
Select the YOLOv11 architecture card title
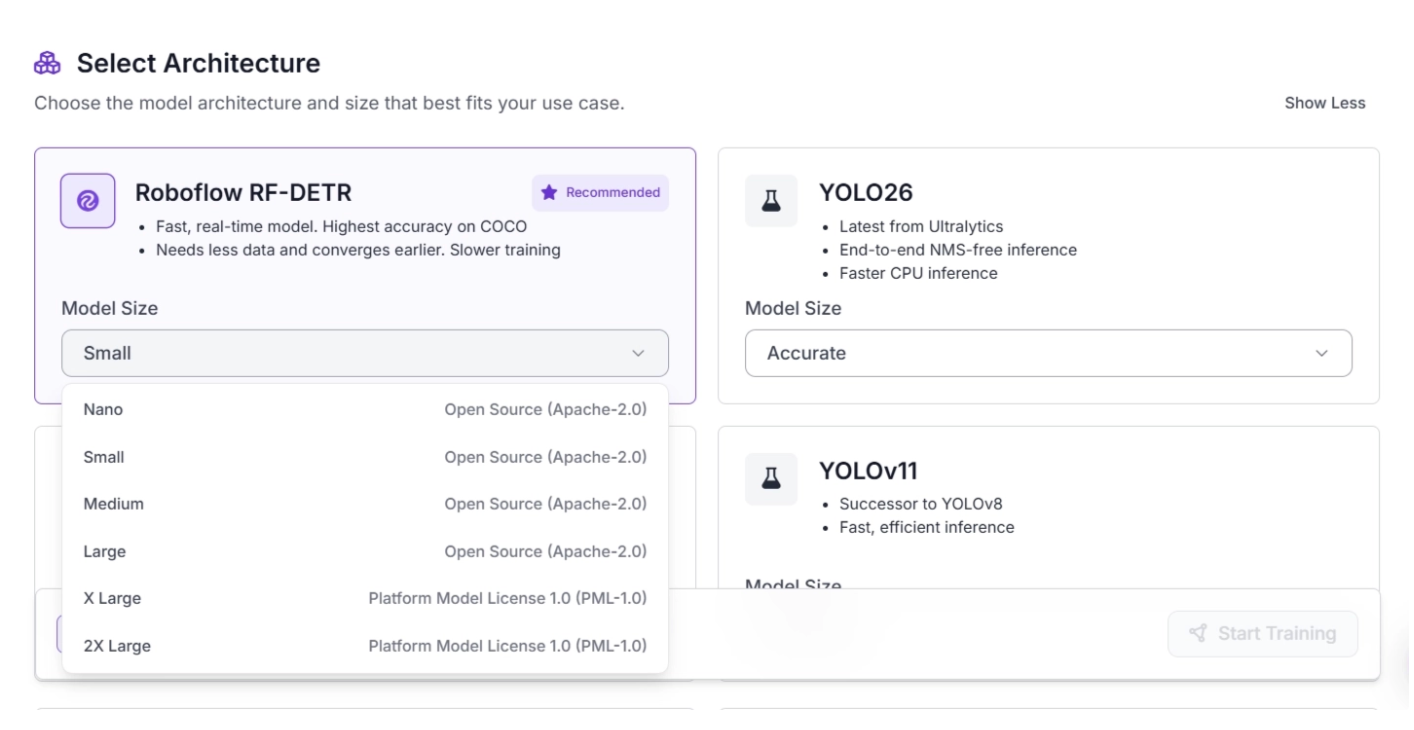point(868,470)
